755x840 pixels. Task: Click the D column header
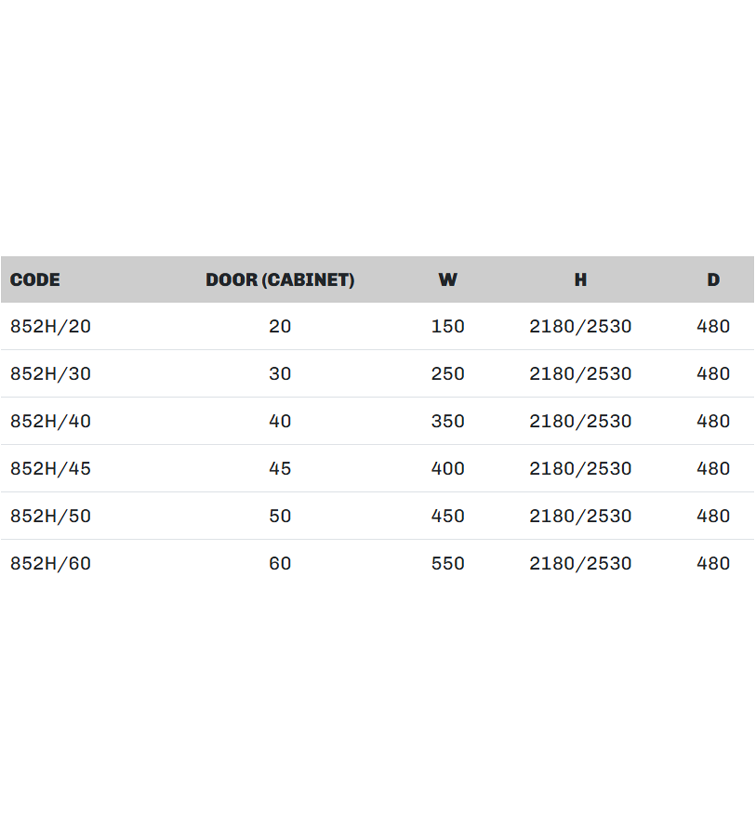point(713,280)
